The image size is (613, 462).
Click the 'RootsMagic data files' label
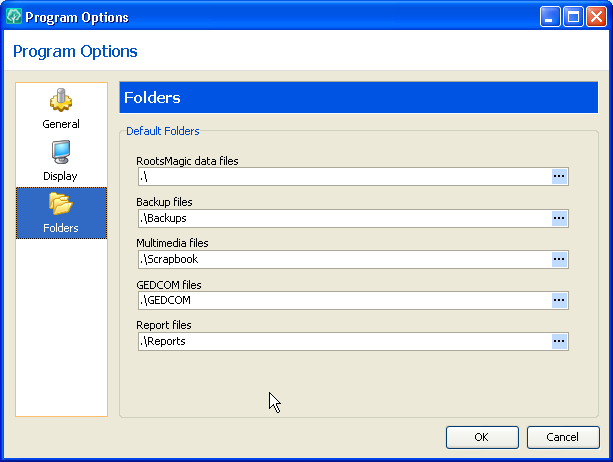point(187,161)
